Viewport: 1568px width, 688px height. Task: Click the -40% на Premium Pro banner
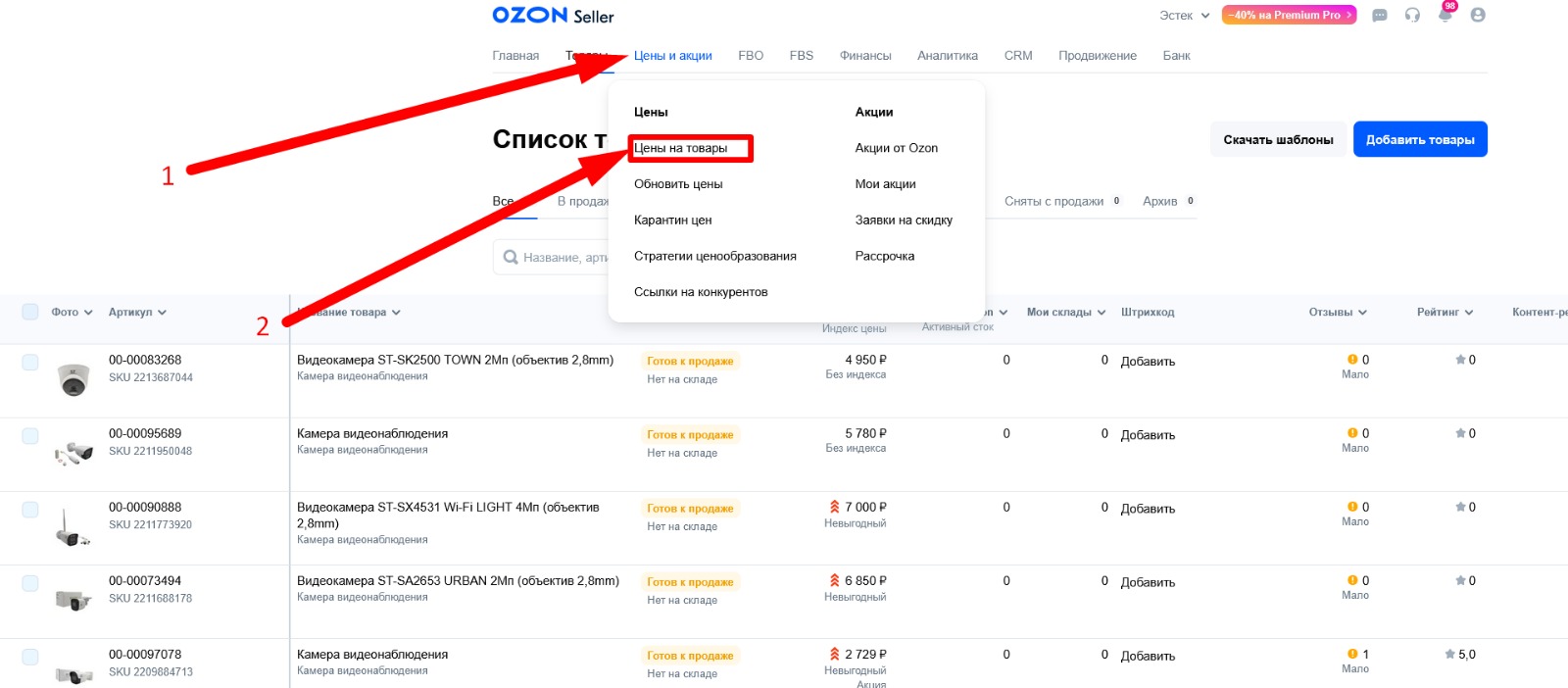point(1289,16)
